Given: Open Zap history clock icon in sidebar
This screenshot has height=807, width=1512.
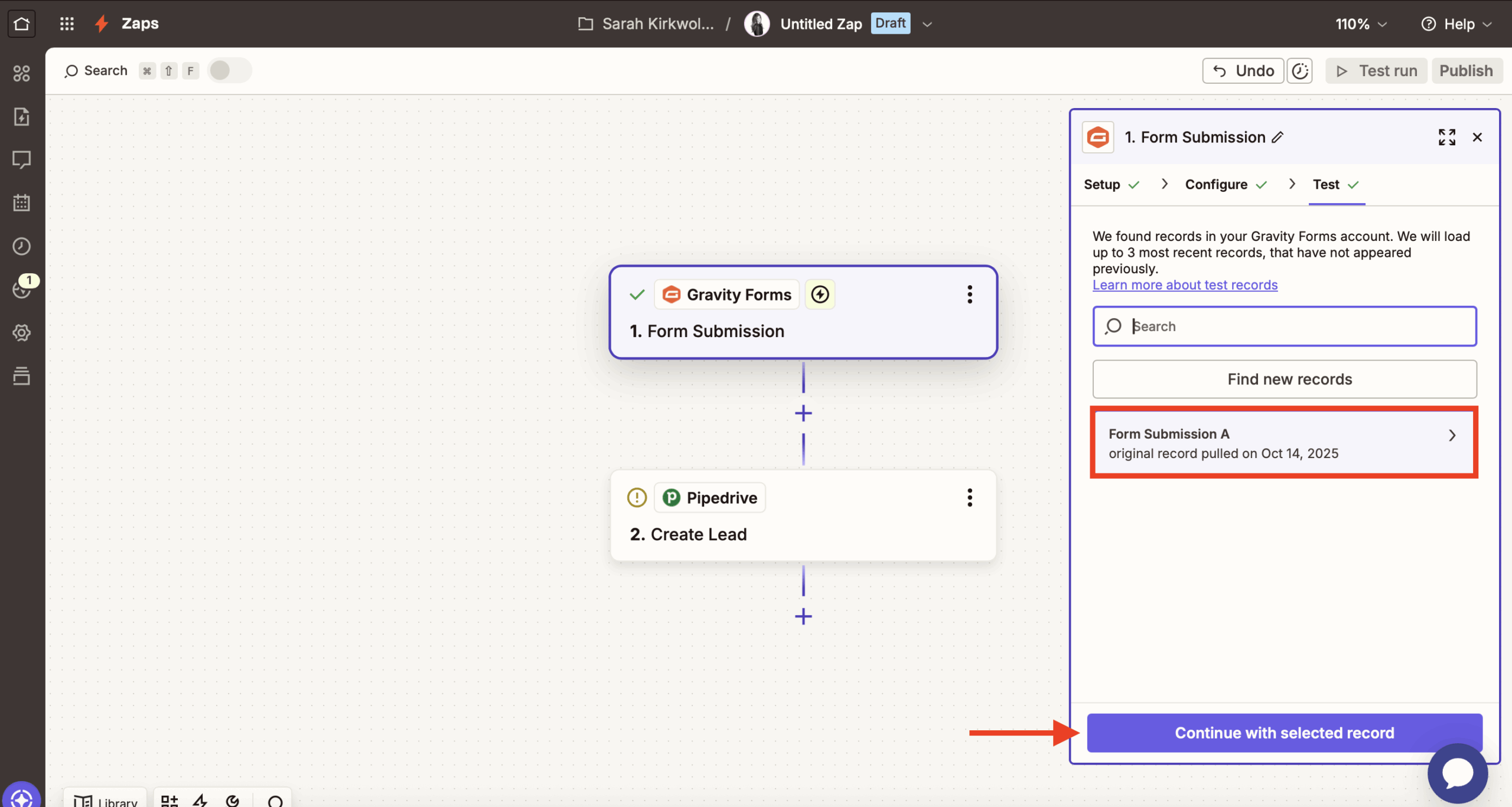Looking at the screenshot, I should click(x=21, y=246).
